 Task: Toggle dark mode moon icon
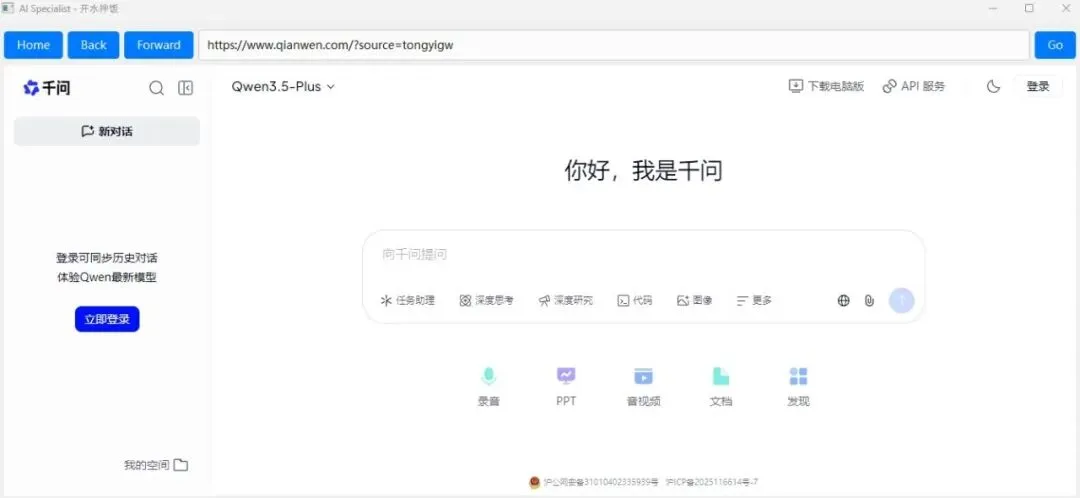(993, 87)
